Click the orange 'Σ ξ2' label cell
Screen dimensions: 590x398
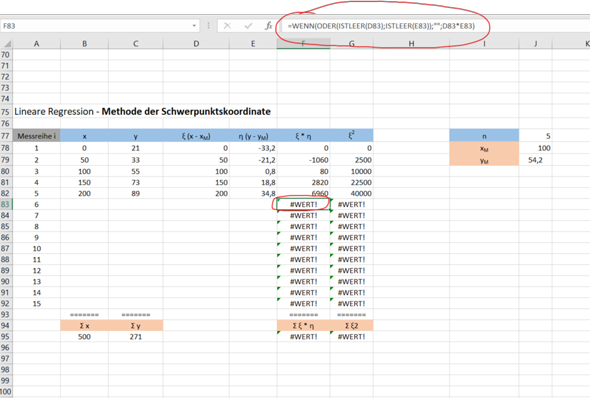pyautogui.click(x=351, y=325)
